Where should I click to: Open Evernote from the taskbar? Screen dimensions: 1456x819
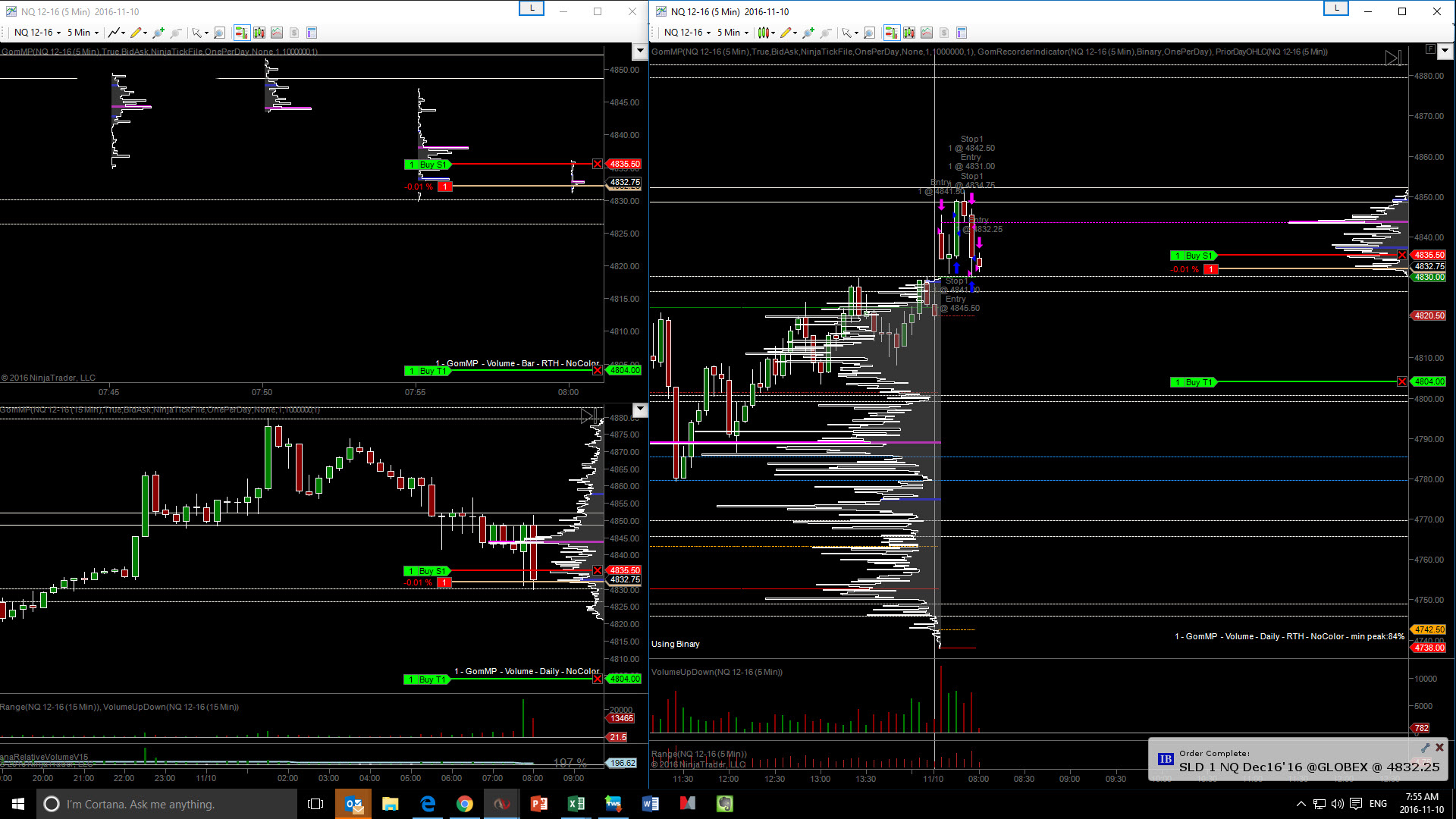pyautogui.click(x=725, y=804)
